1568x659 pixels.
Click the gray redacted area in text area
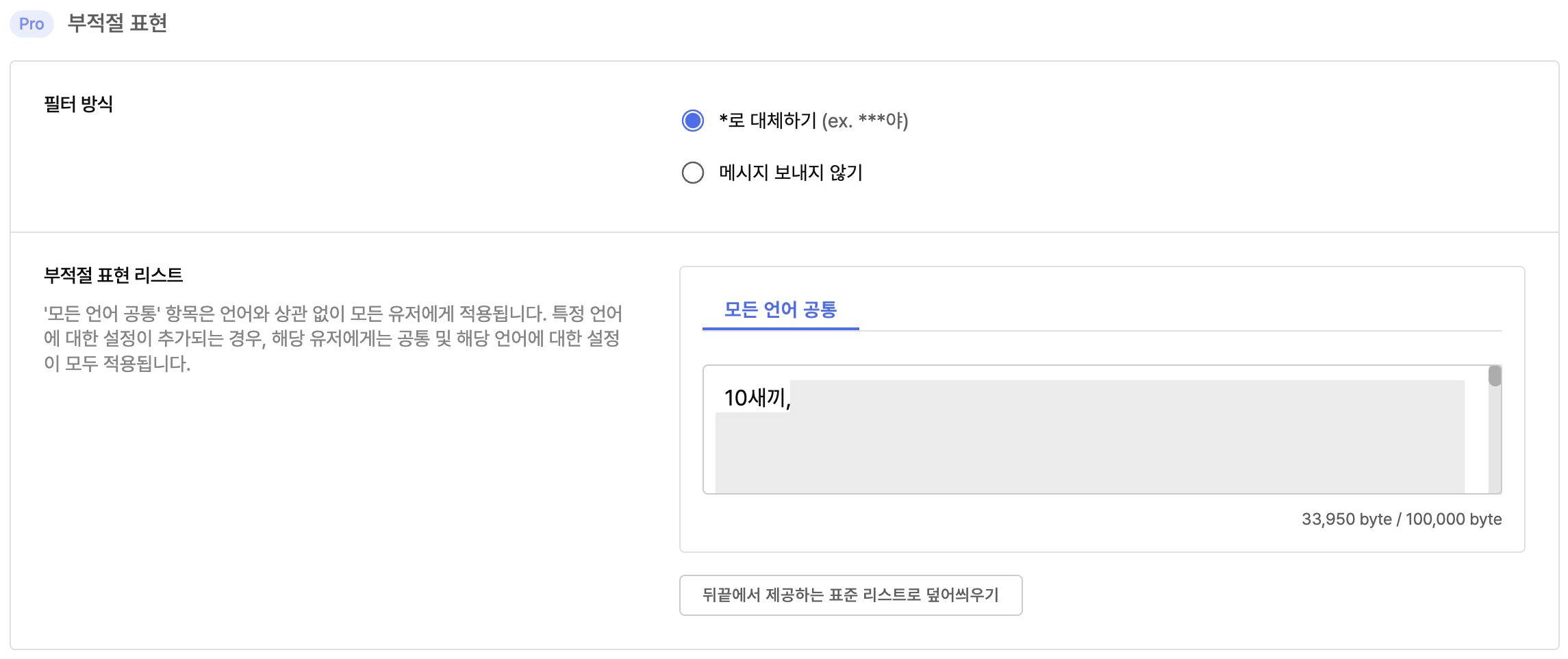1090,452
